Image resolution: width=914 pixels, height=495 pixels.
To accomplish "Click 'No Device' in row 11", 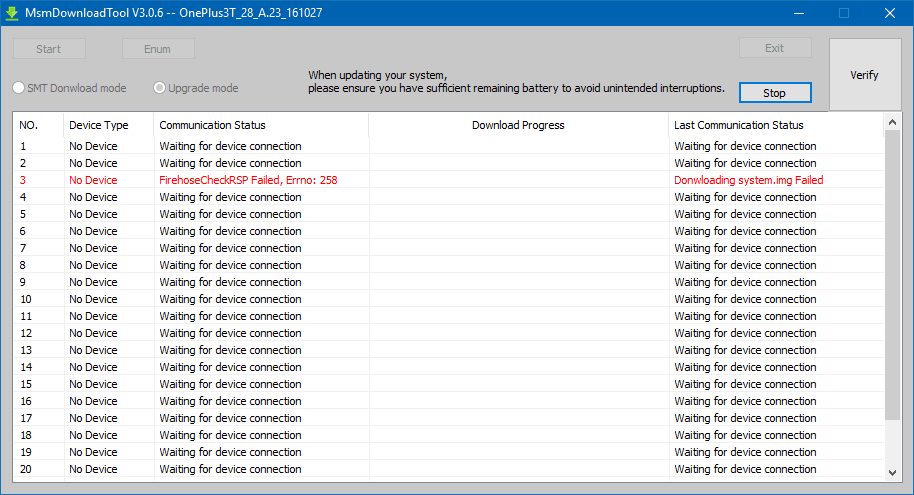I will (93, 316).
